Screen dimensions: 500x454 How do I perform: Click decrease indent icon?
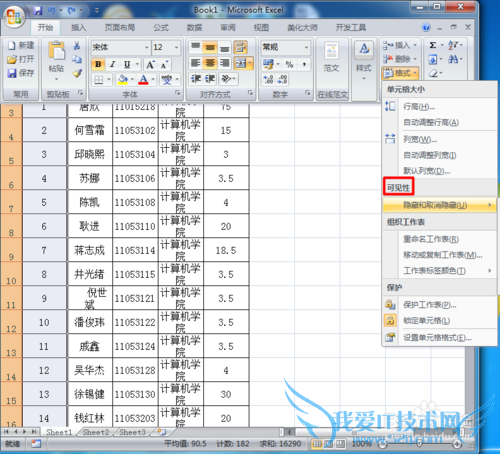(195, 79)
